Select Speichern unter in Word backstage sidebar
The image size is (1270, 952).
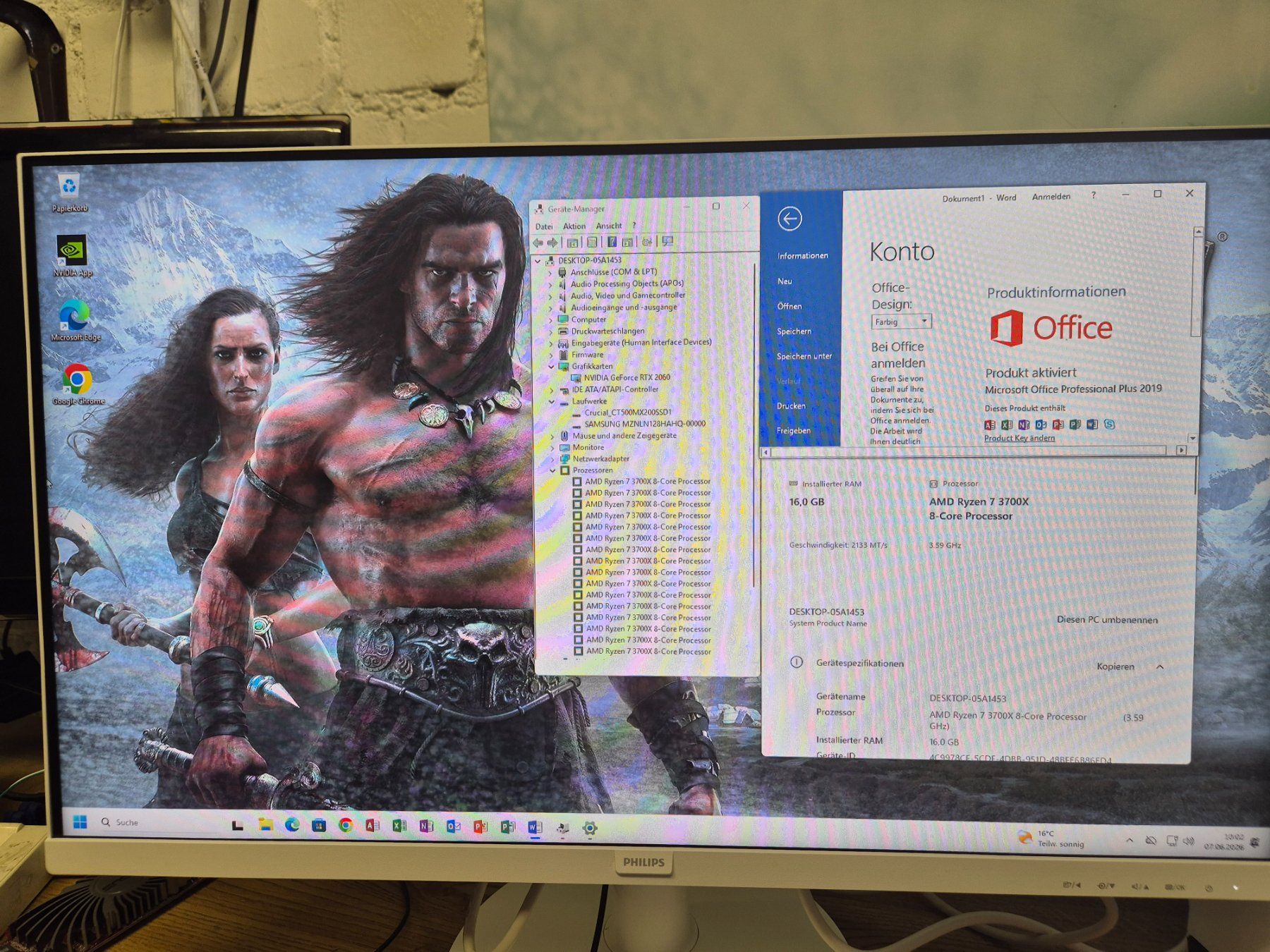pyautogui.click(x=803, y=356)
